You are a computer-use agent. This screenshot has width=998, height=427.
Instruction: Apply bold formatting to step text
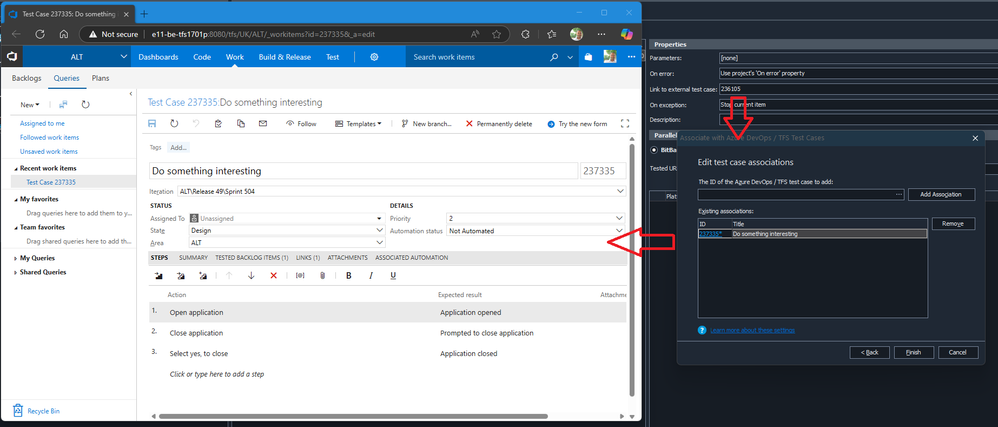(349, 276)
